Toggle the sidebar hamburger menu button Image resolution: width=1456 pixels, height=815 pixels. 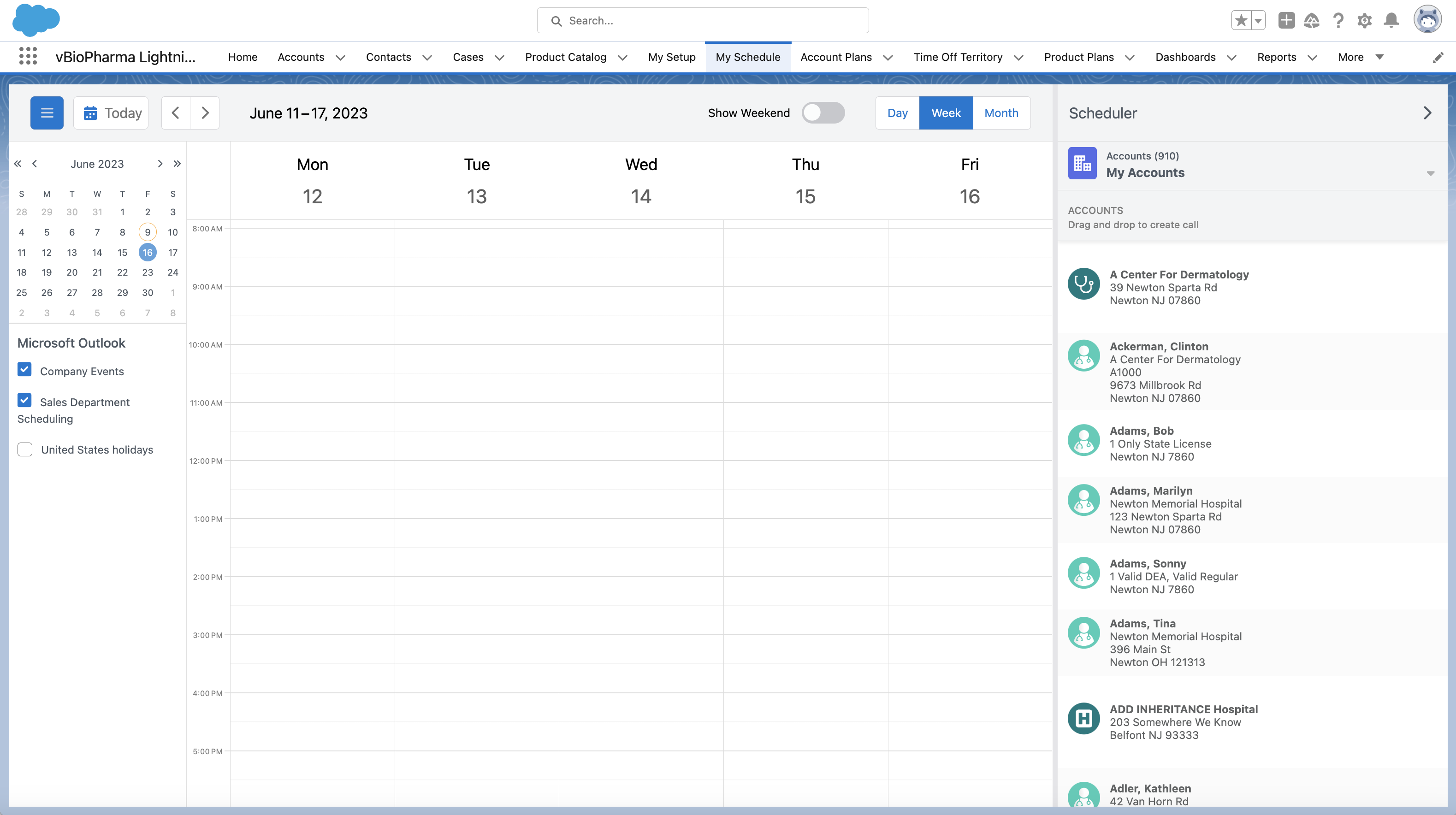(47, 113)
